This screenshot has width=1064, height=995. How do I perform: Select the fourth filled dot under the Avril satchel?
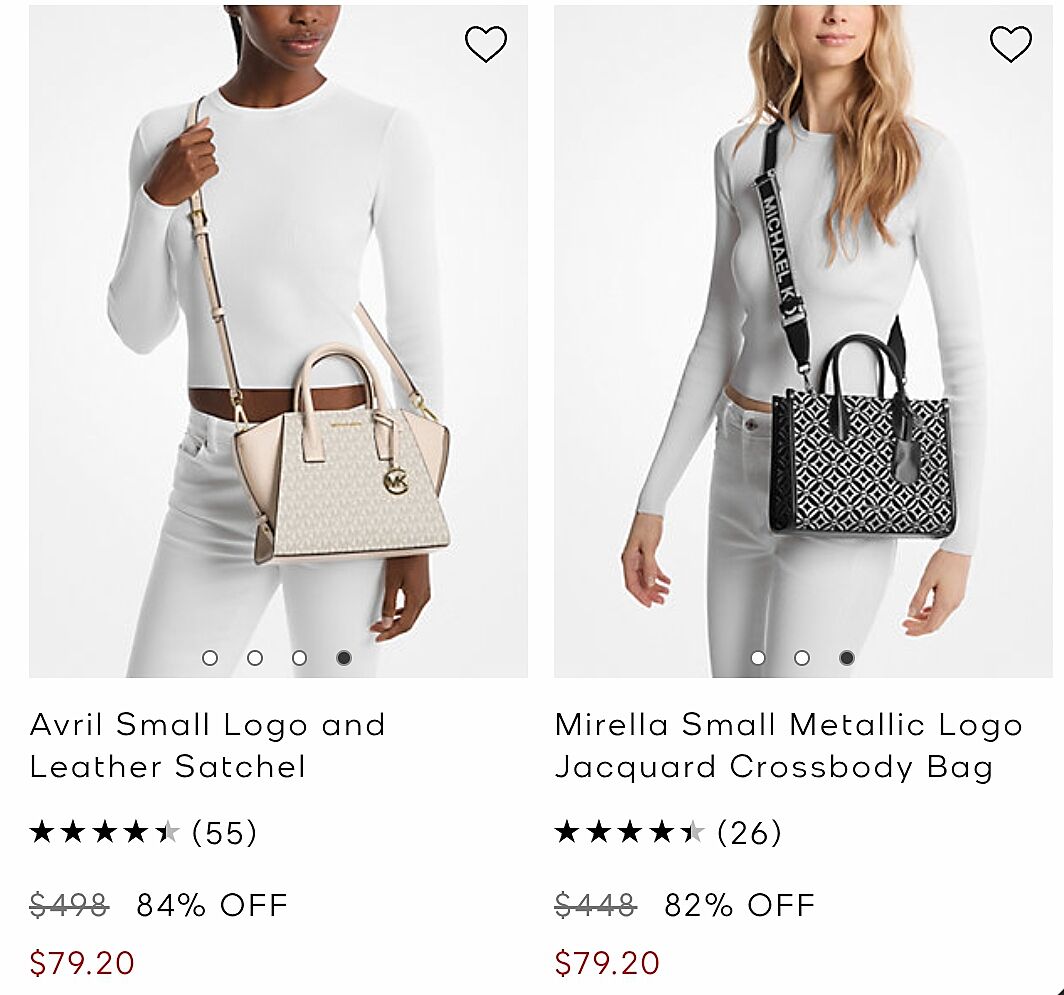(344, 658)
